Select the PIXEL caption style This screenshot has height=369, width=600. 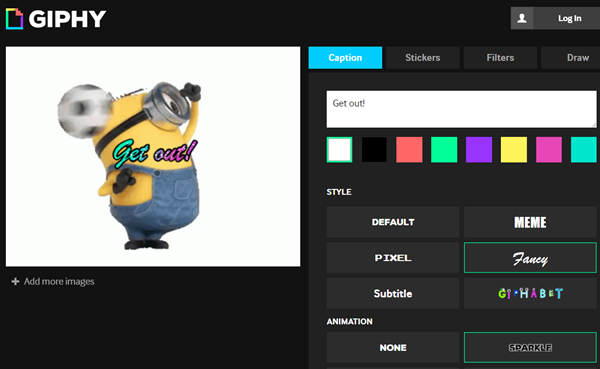(x=393, y=258)
